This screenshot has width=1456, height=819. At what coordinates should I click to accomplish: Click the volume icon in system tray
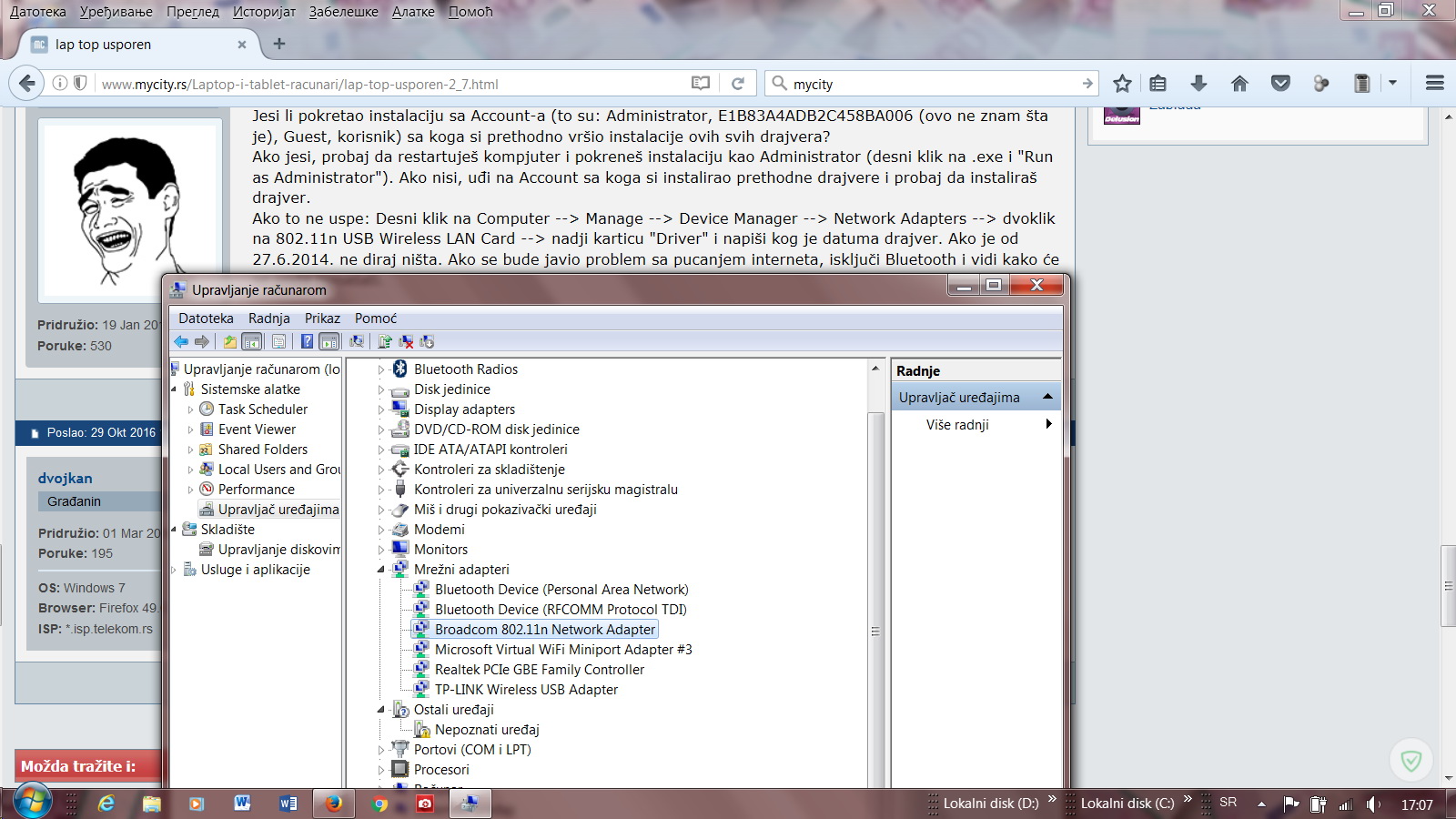(1373, 804)
